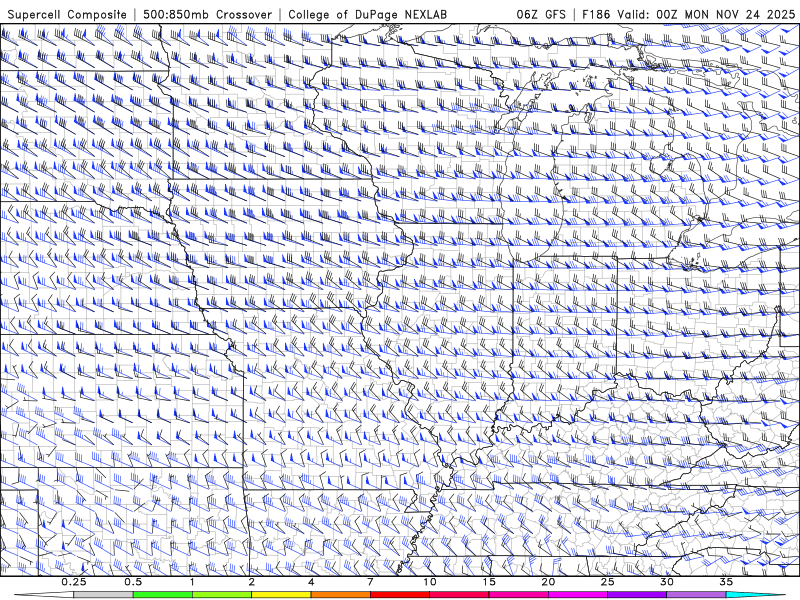Viewport: 800px width, 600px height.
Task: Click the '7' legend value label
Action: point(370,582)
